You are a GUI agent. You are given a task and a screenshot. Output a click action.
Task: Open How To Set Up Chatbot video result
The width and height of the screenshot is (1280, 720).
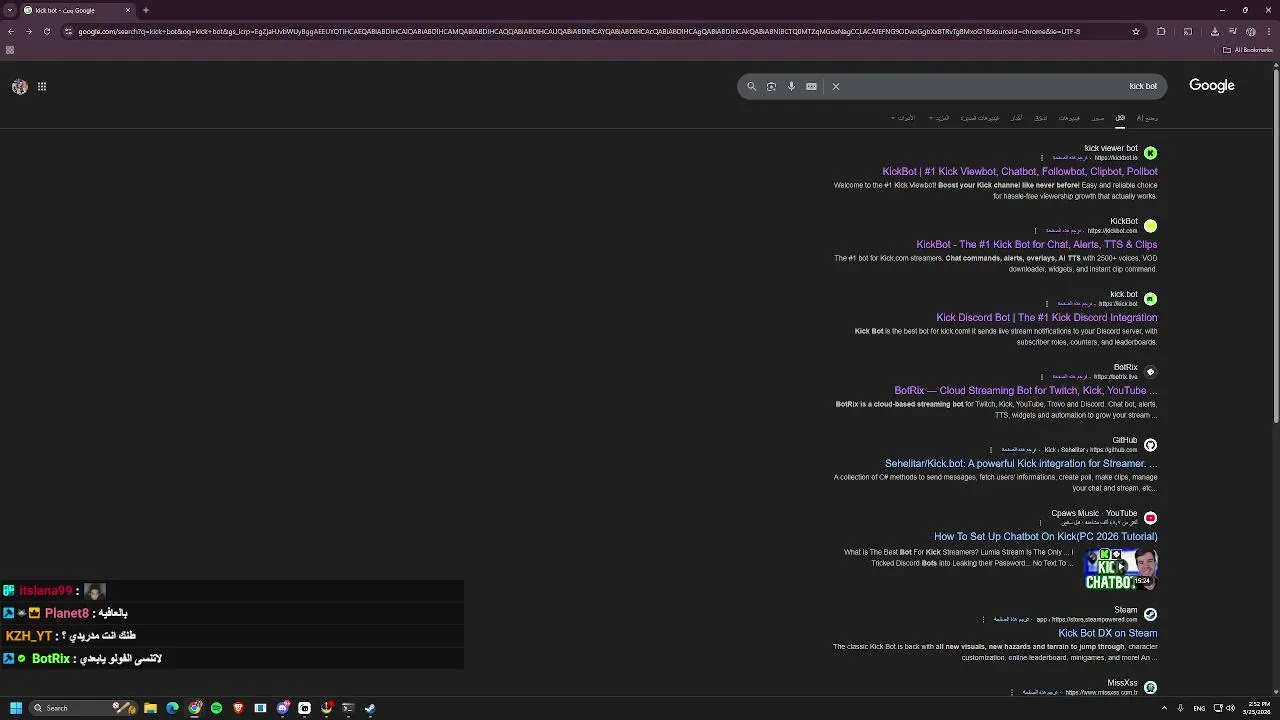coord(1046,537)
